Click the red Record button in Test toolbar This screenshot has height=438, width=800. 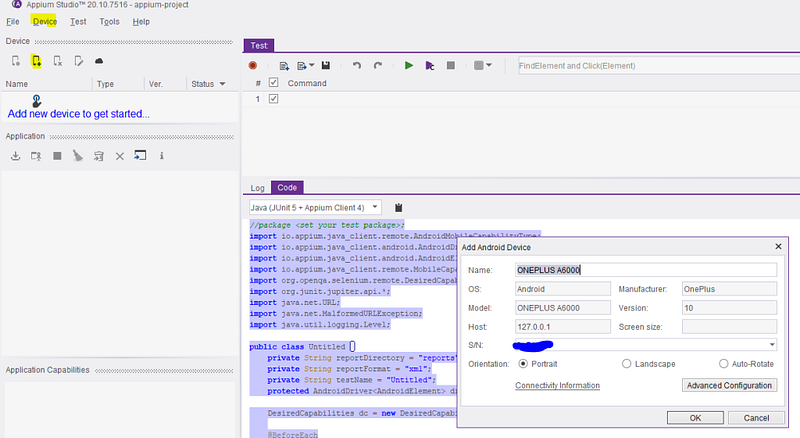[x=253, y=65]
